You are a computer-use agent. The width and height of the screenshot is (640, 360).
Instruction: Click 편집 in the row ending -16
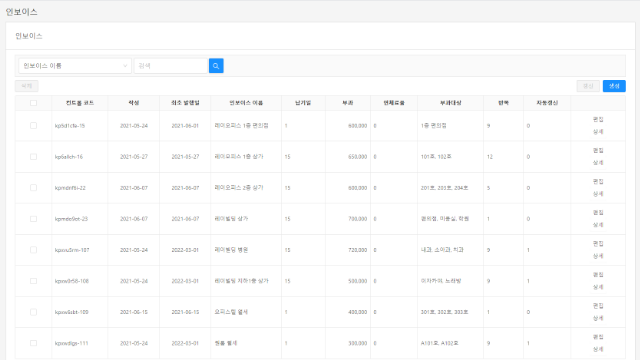[598, 151]
